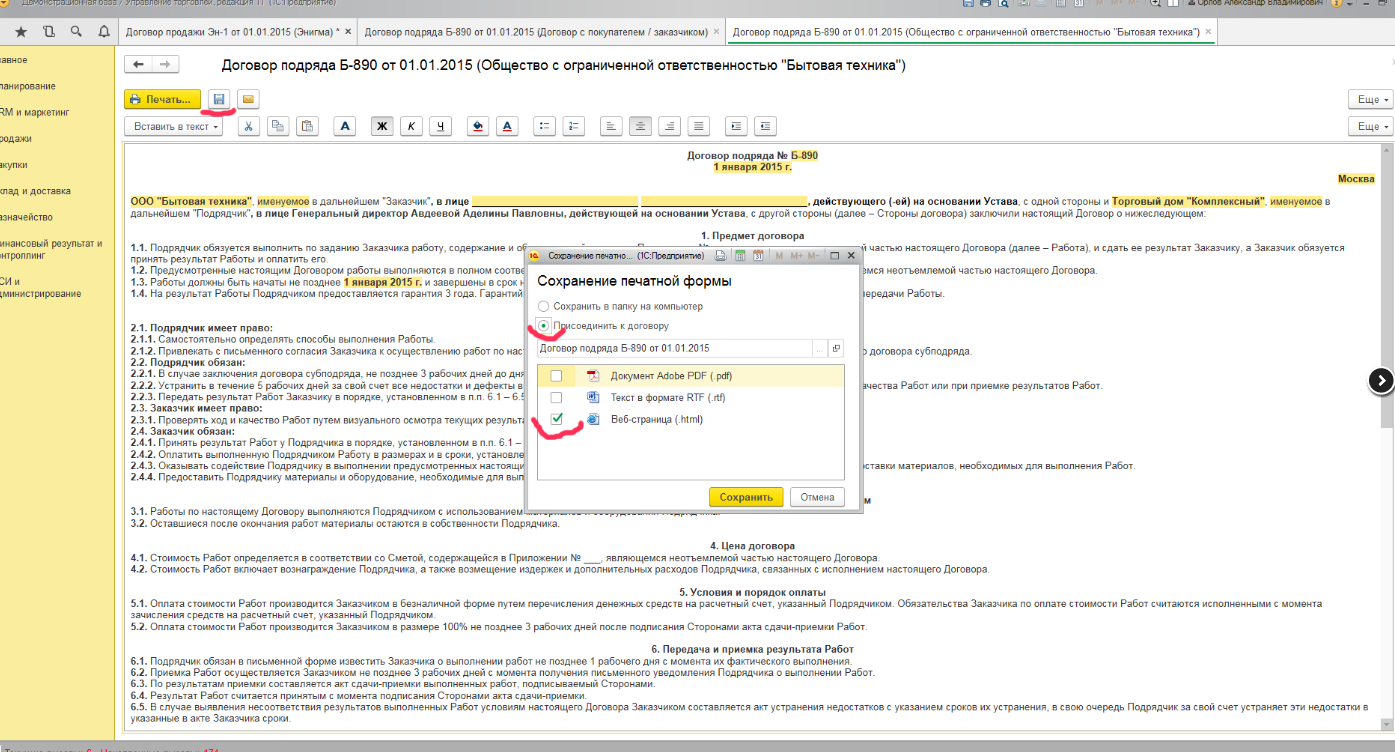Open the font settings 'A' icon
Screen dimensions: 1395x752
(345, 126)
